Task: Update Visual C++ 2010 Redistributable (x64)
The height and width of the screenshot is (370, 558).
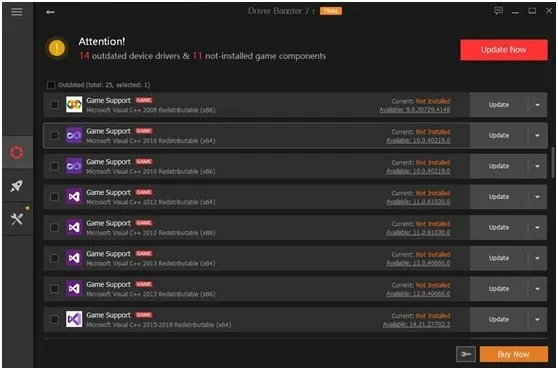Action: click(x=499, y=135)
